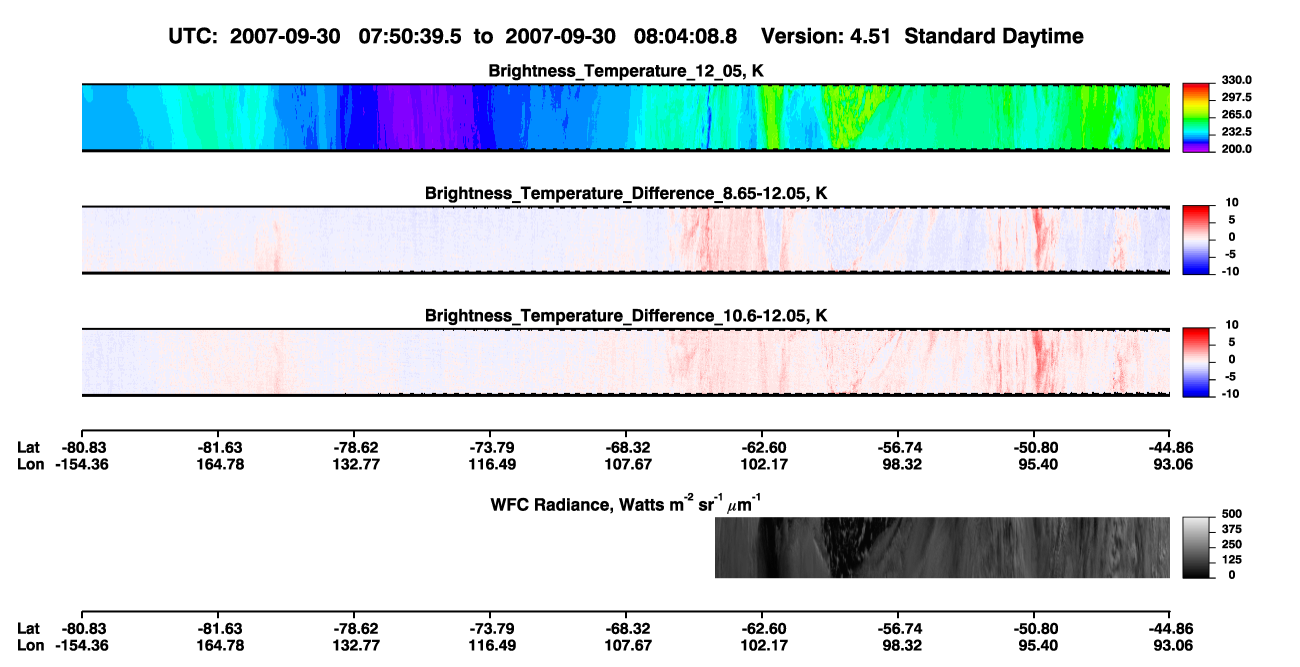The height and width of the screenshot is (667, 1300).
Task: Click the 'Lat' label of the axis under the 10.6-12.05 panel
Action: [x=29, y=449]
